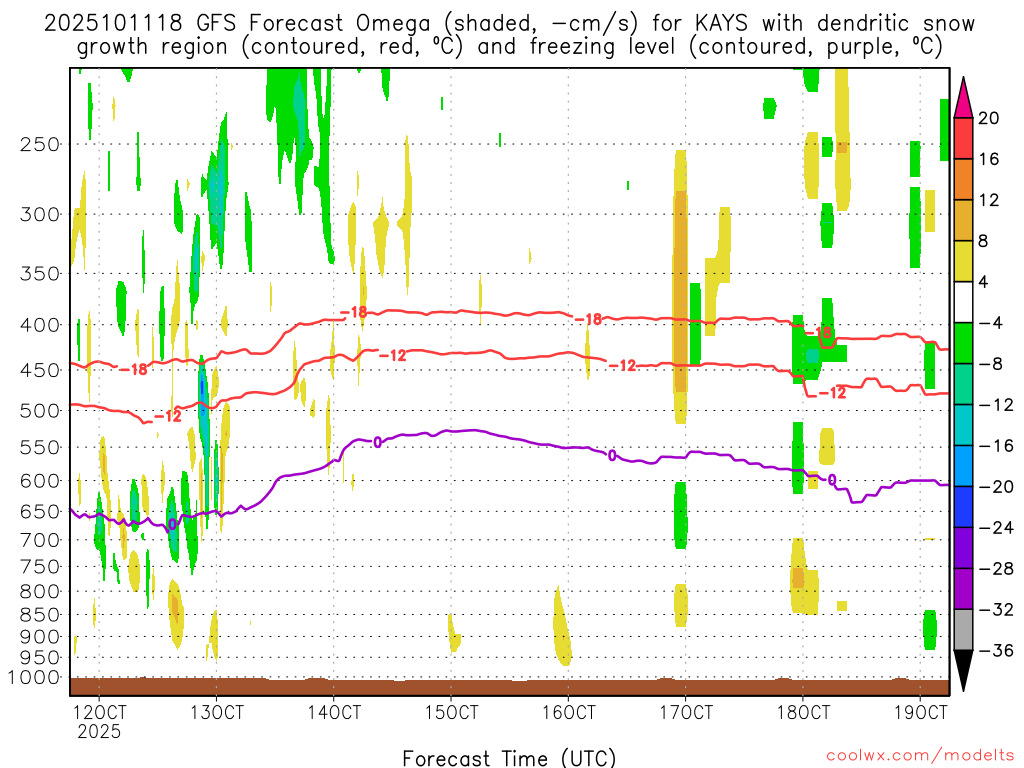
Task: Click the 600 pressure level label
Action: (40, 481)
